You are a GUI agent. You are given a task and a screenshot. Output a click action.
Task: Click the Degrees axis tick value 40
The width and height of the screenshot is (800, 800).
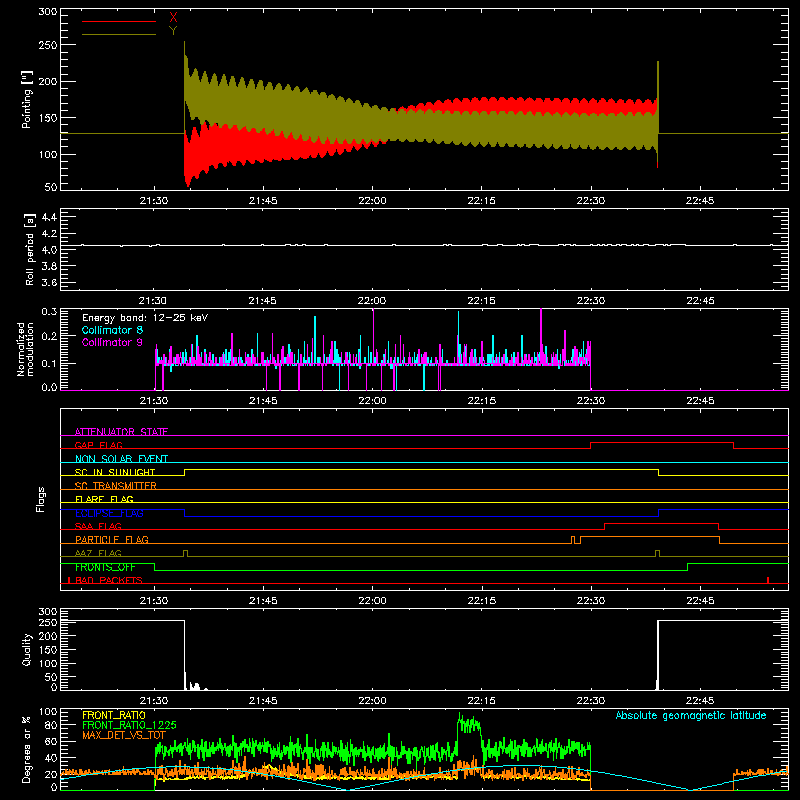tap(51, 758)
